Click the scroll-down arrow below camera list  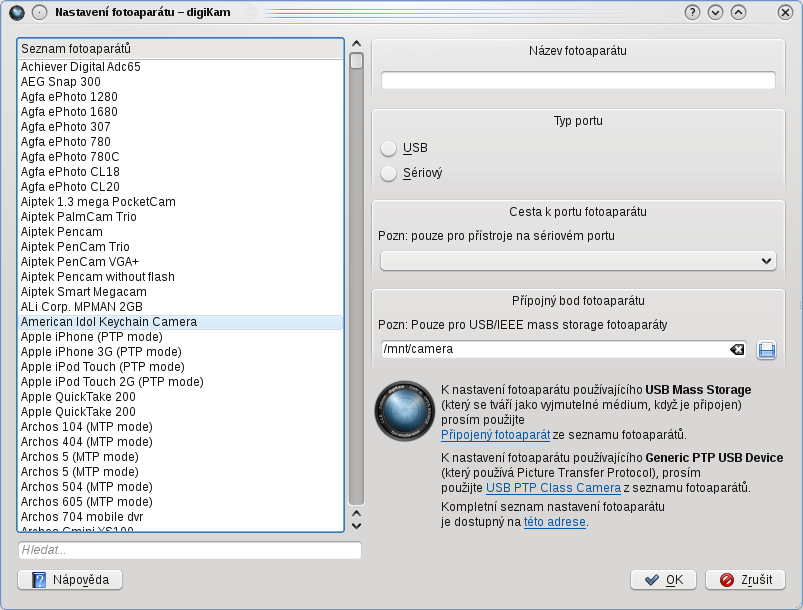[356, 526]
